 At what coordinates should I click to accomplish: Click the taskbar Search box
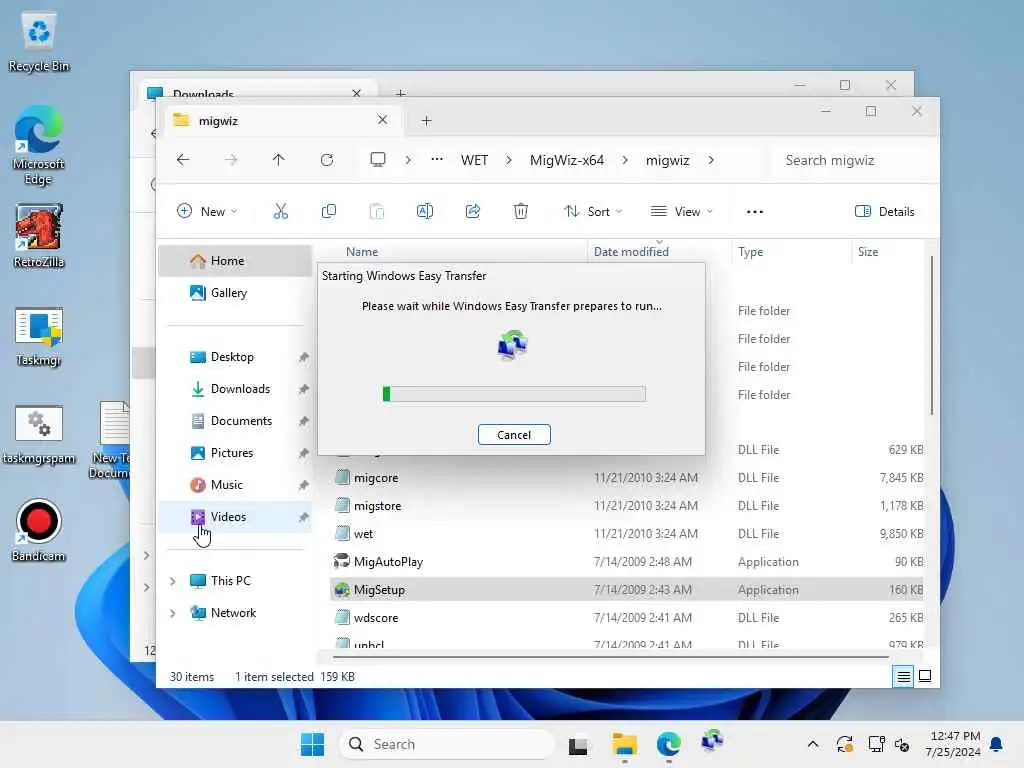447,744
